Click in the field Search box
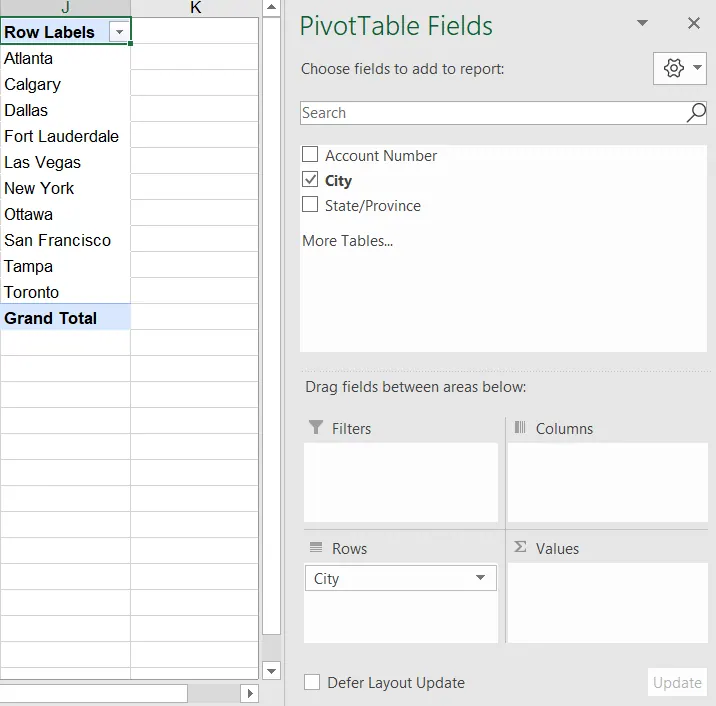The height and width of the screenshot is (706, 716). pos(490,113)
